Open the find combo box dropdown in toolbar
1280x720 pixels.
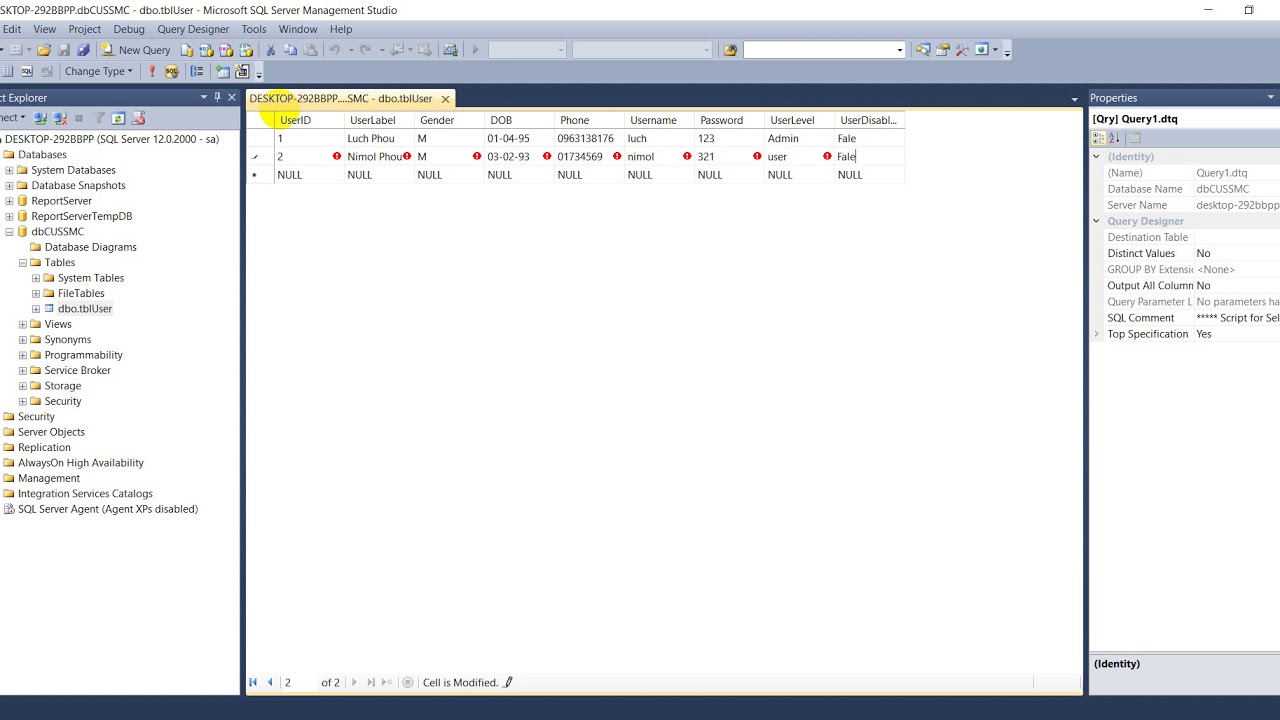tap(900, 50)
